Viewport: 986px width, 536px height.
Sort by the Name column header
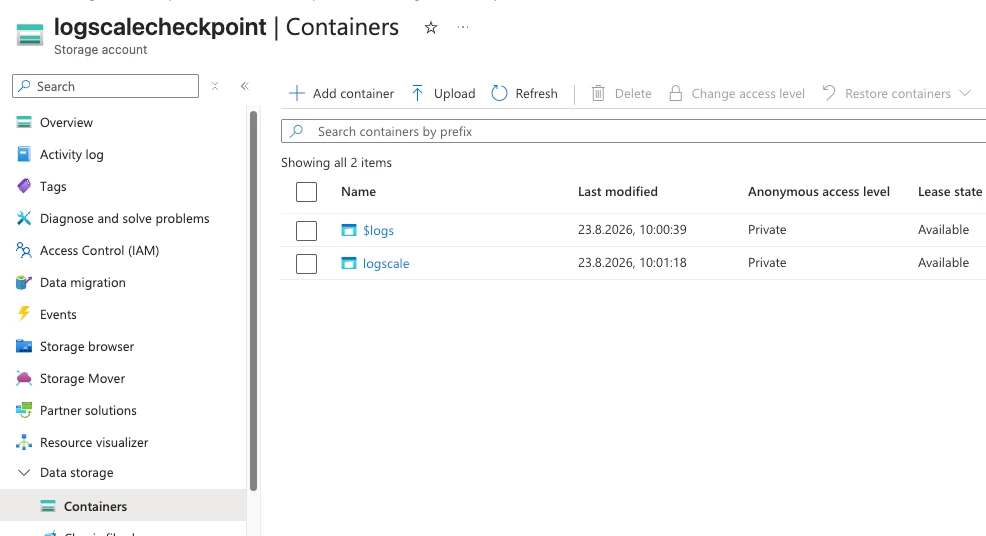tap(358, 191)
